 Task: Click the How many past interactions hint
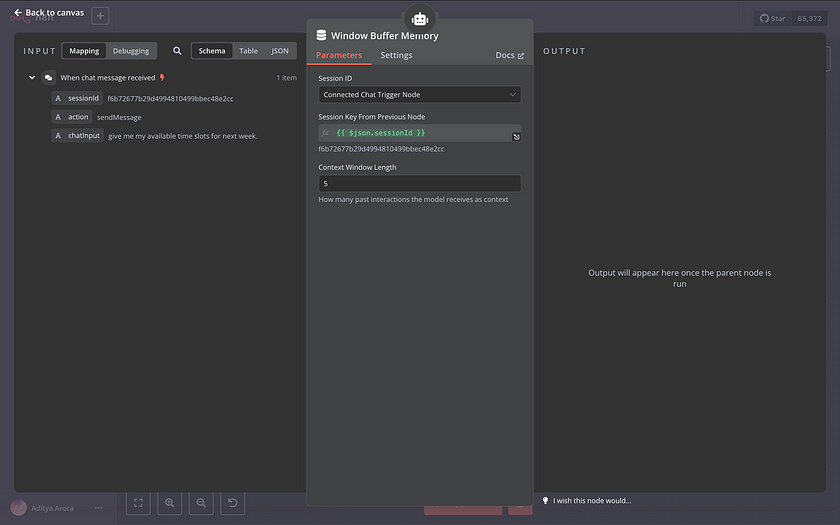[x=414, y=199]
